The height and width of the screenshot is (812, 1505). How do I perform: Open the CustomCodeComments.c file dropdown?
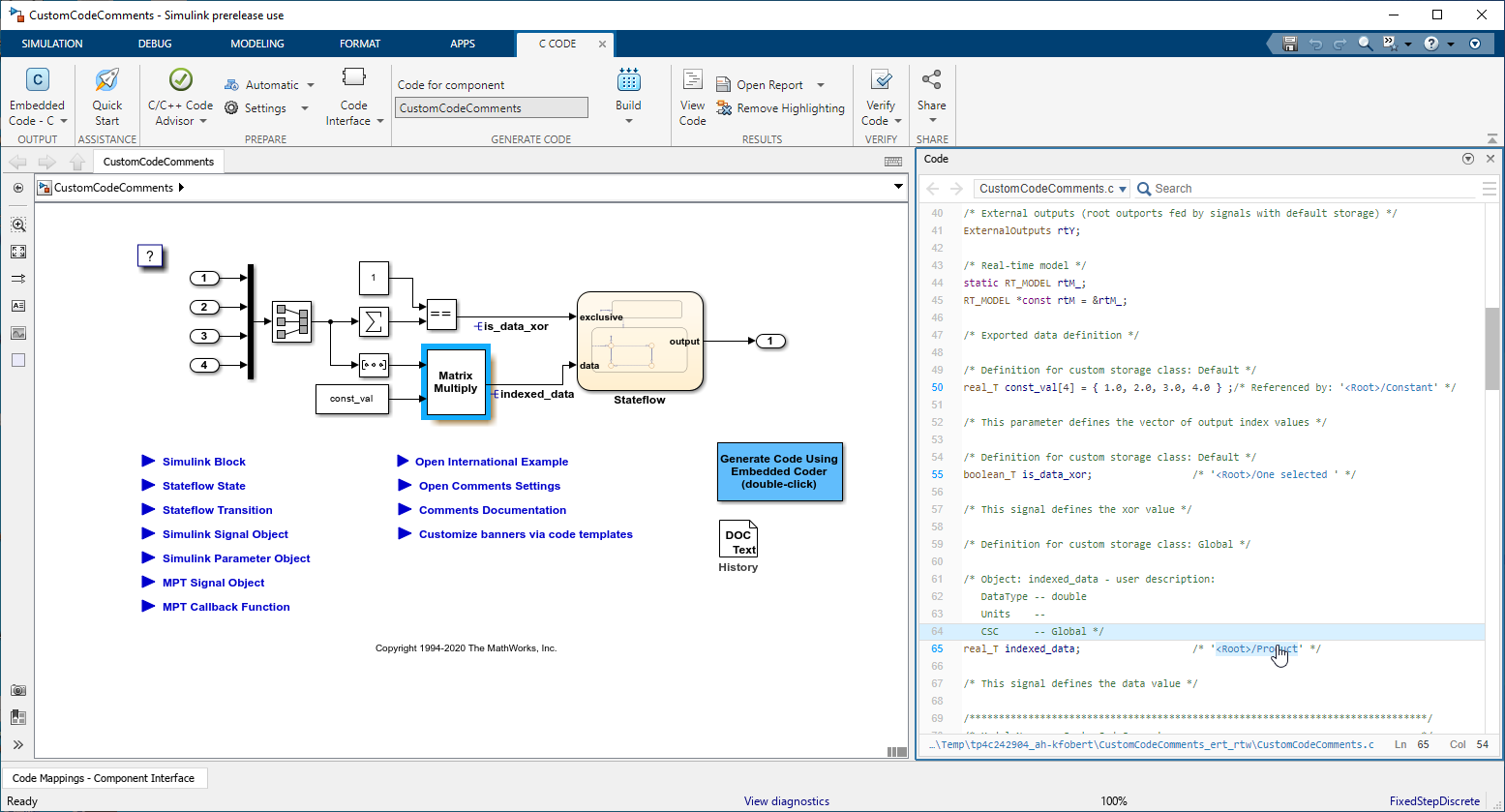click(x=1122, y=189)
